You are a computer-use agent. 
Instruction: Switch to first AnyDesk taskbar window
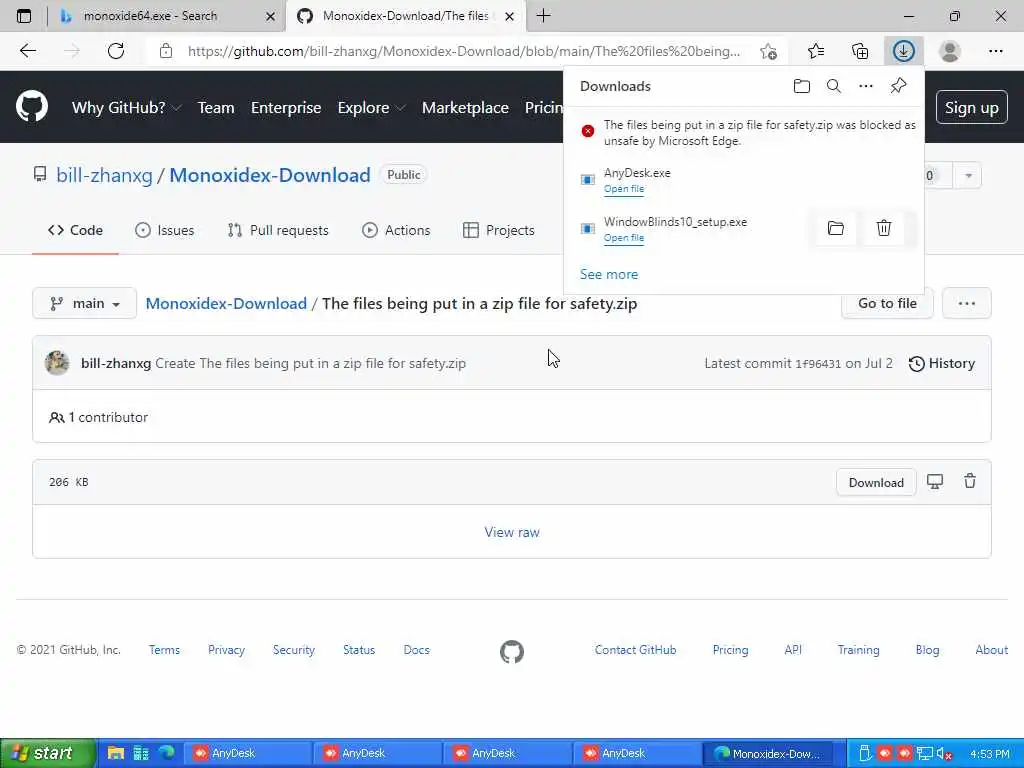pos(246,753)
